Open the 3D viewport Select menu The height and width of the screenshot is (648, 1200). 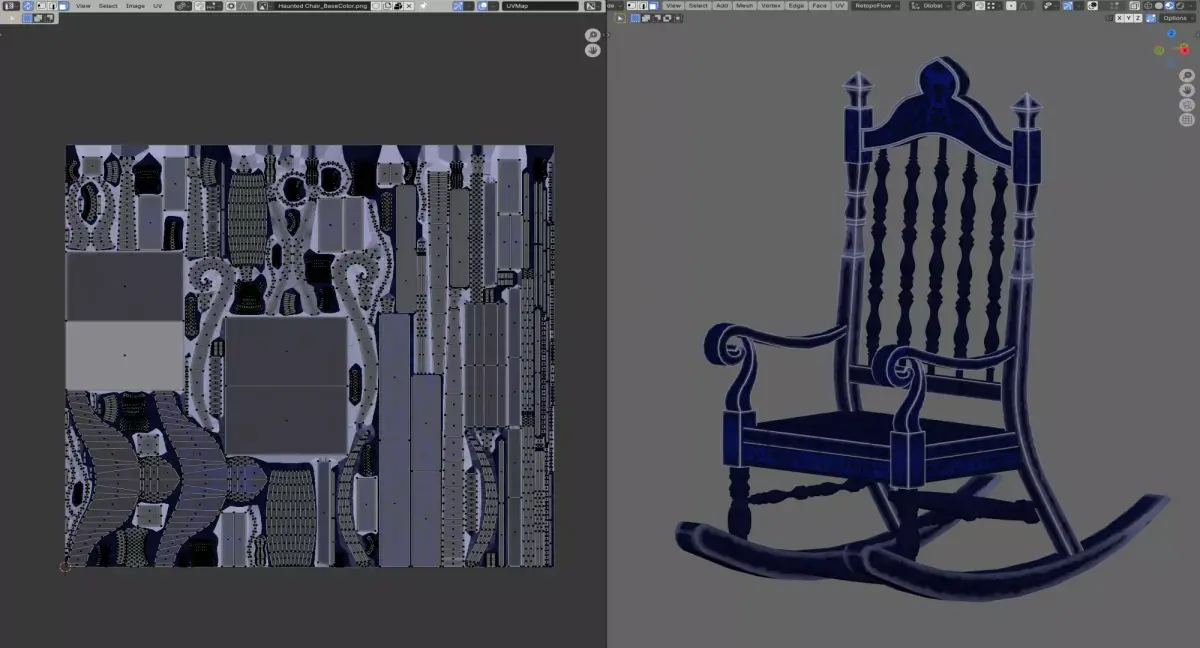pos(698,6)
